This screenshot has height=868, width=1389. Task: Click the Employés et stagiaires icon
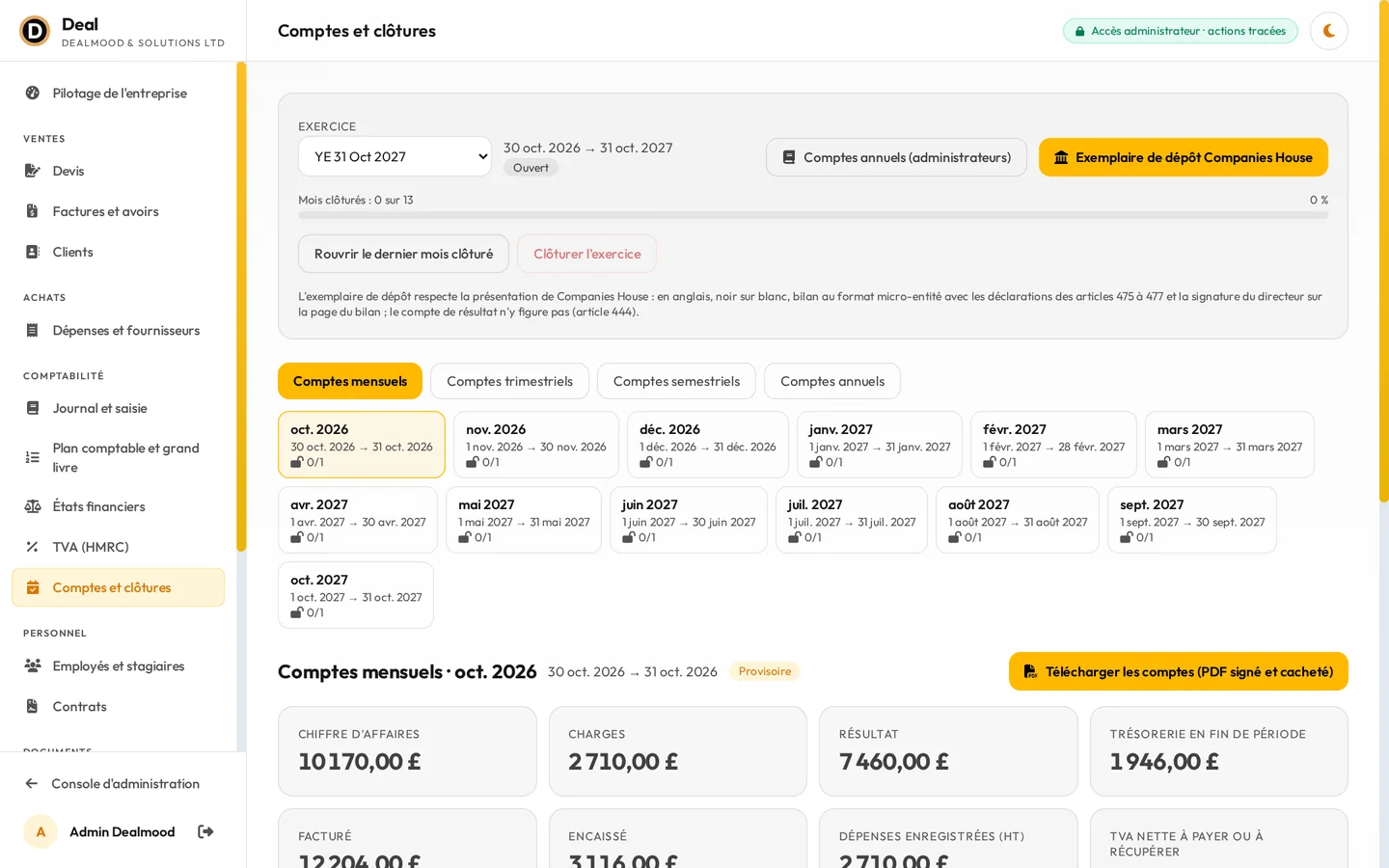point(33,665)
